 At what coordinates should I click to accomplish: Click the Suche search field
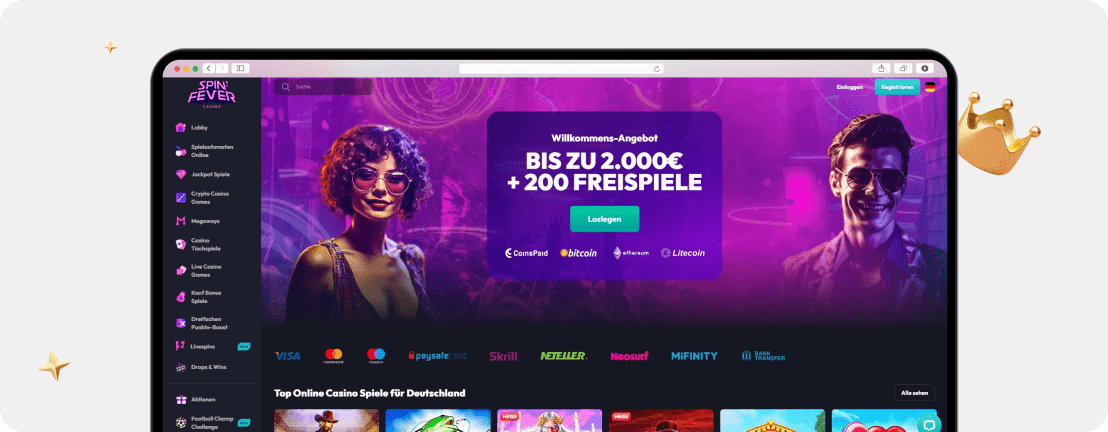324,87
